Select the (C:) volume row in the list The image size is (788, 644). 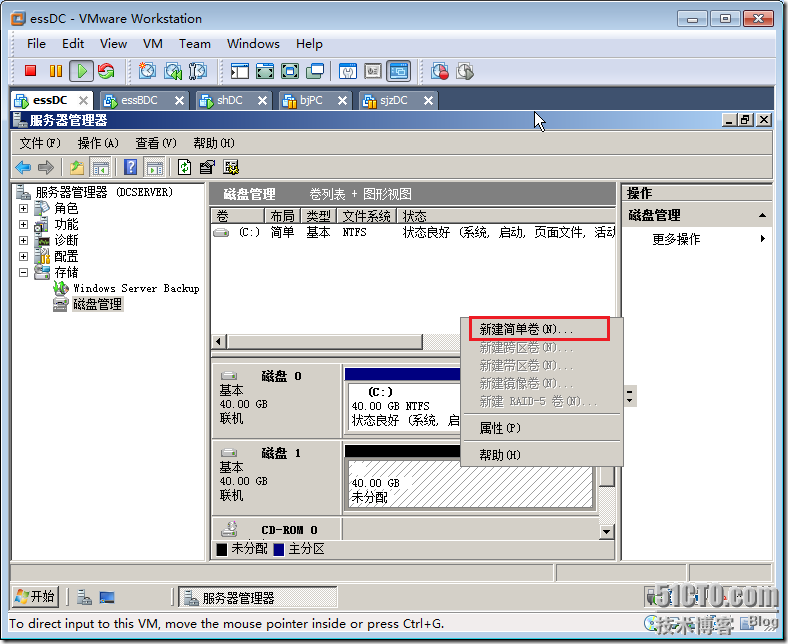413,232
